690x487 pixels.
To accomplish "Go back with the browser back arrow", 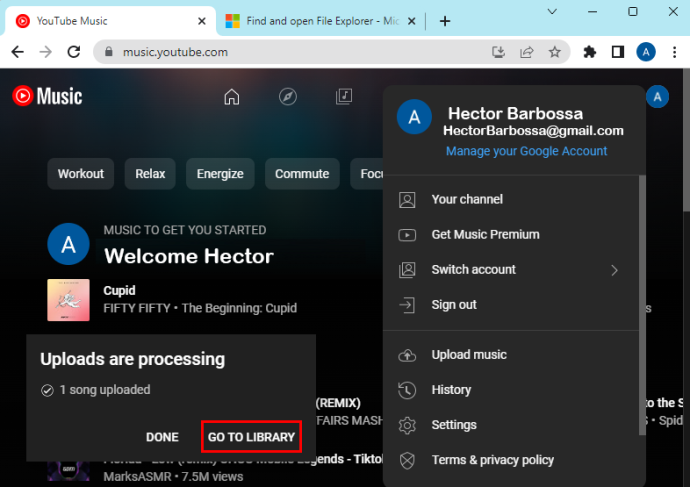I will pyautogui.click(x=18, y=52).
